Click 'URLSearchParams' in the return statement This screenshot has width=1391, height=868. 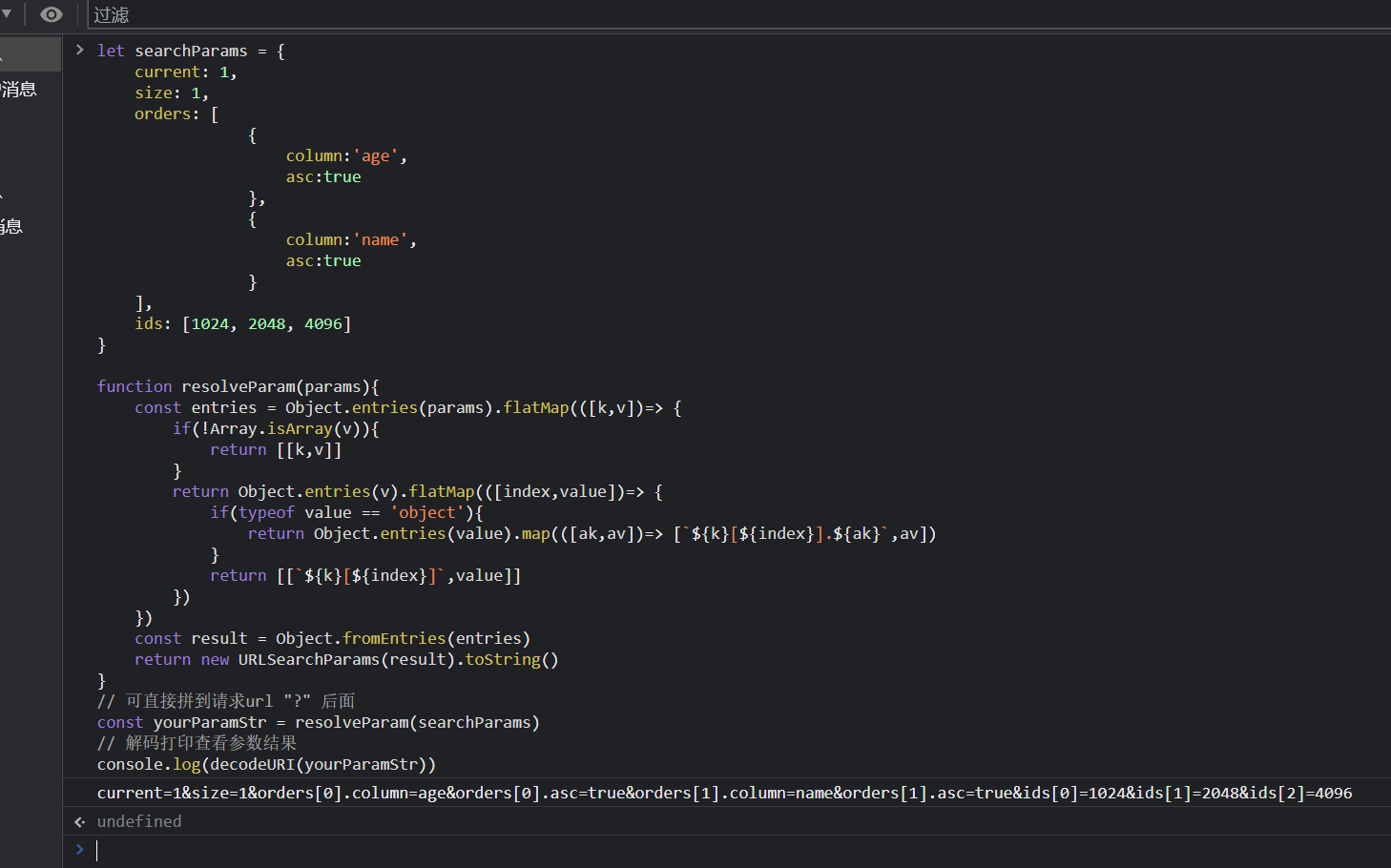308,659
